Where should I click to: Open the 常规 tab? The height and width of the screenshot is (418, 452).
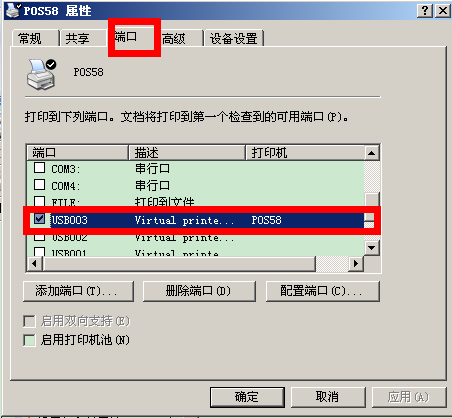35,38
